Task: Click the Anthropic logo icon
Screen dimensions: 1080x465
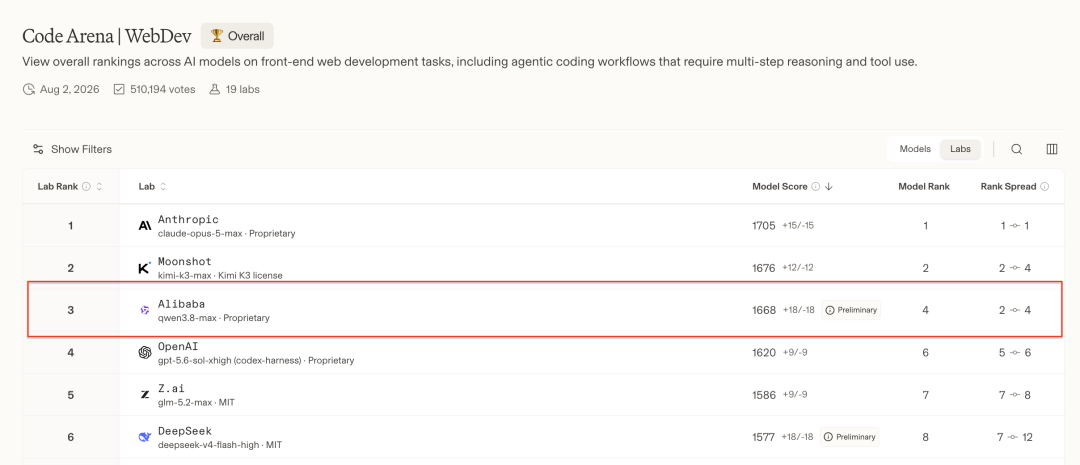Action: pos(145,225)
